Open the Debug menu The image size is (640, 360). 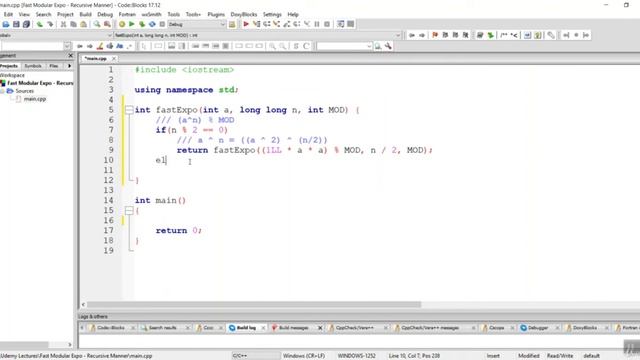[x=105, y=14]
